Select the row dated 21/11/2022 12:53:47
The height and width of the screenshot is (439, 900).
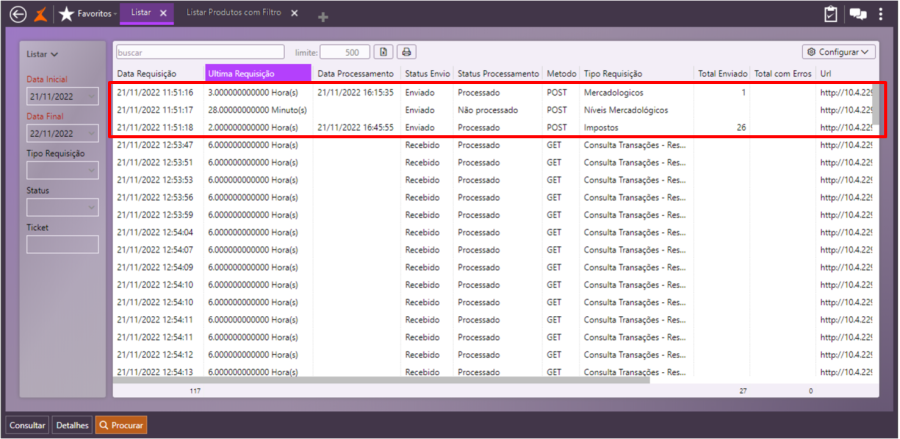pos(493,145)
